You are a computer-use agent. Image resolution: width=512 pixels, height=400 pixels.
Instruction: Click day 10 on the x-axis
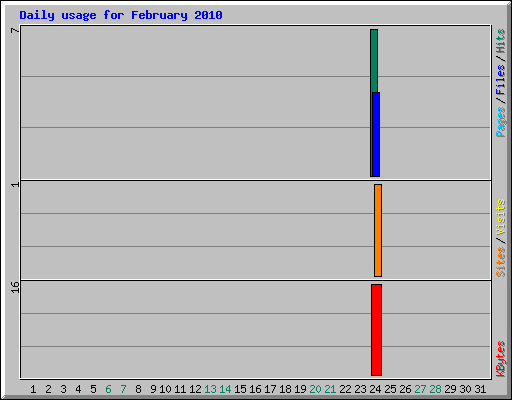pyautogui.click(x=165, y=389)
